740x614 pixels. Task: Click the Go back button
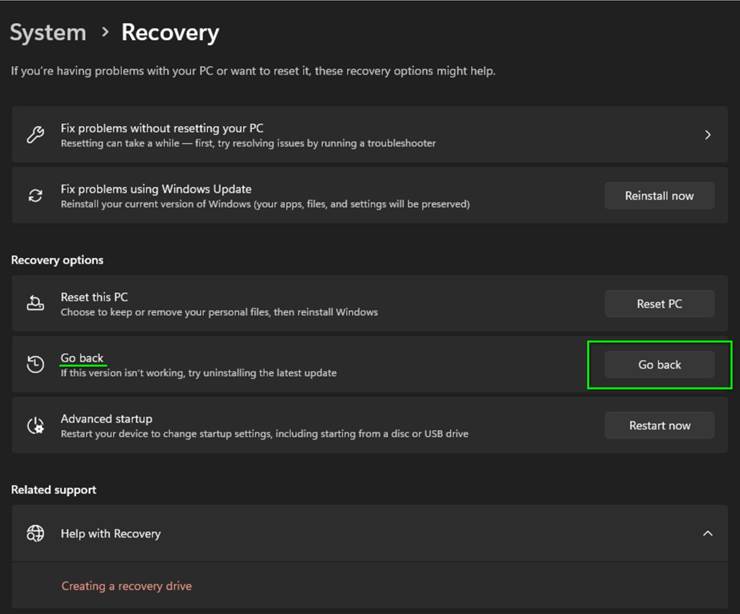[659, 364]
